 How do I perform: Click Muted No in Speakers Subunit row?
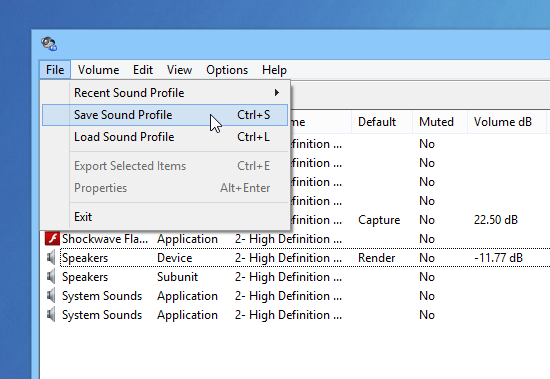point(427,277)
